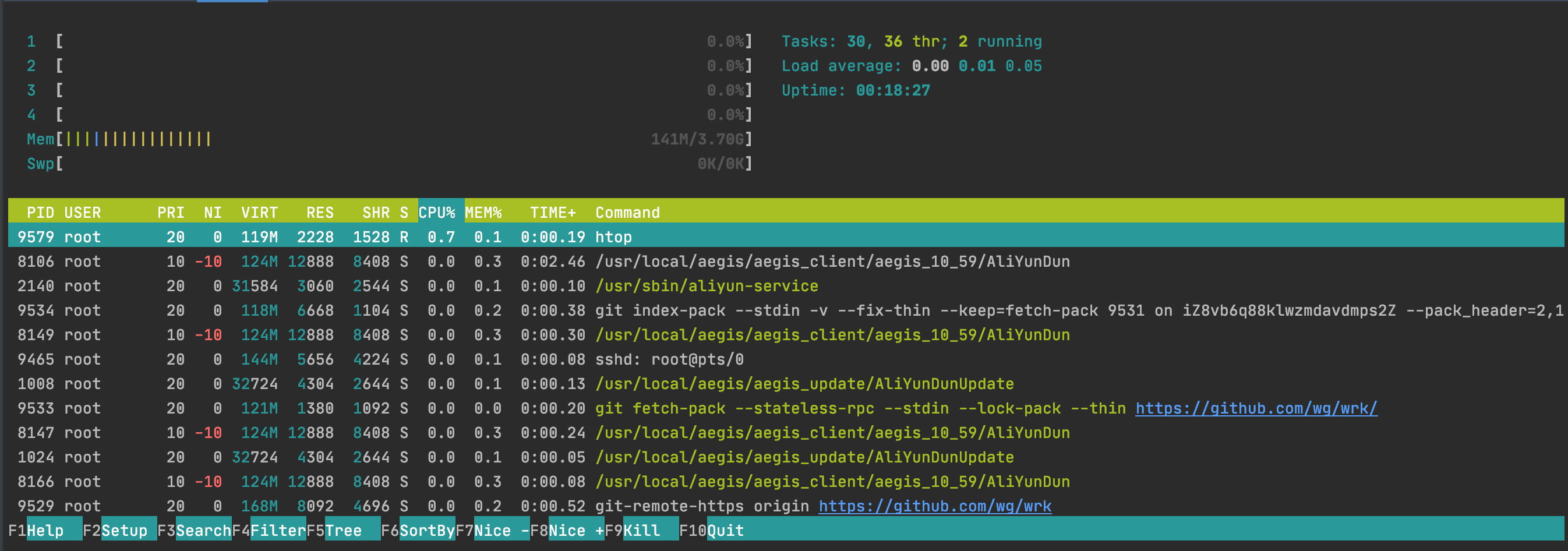Select the aliyun-service process row PID 2140

(786, 285)
